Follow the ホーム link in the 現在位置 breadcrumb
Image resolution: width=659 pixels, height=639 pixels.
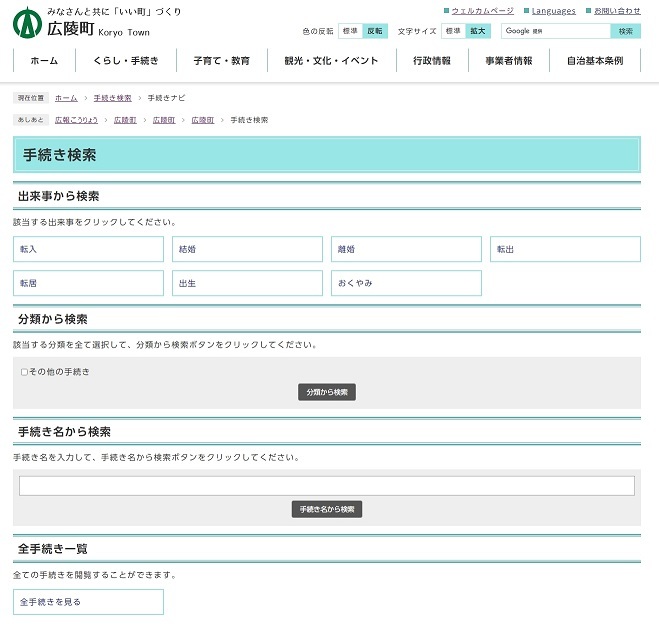[x=66, y=98]
